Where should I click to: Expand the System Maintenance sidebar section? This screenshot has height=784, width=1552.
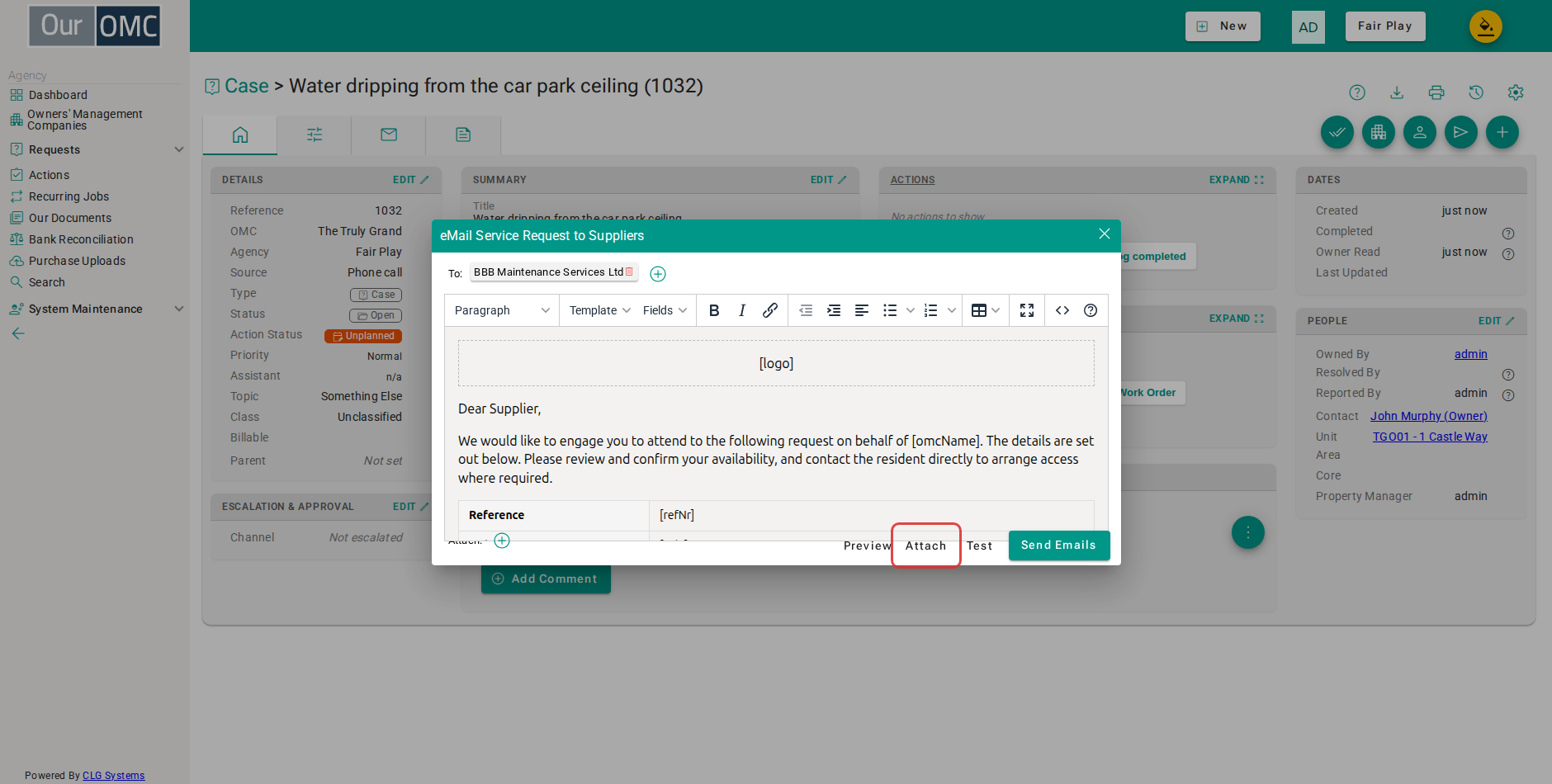179,309
